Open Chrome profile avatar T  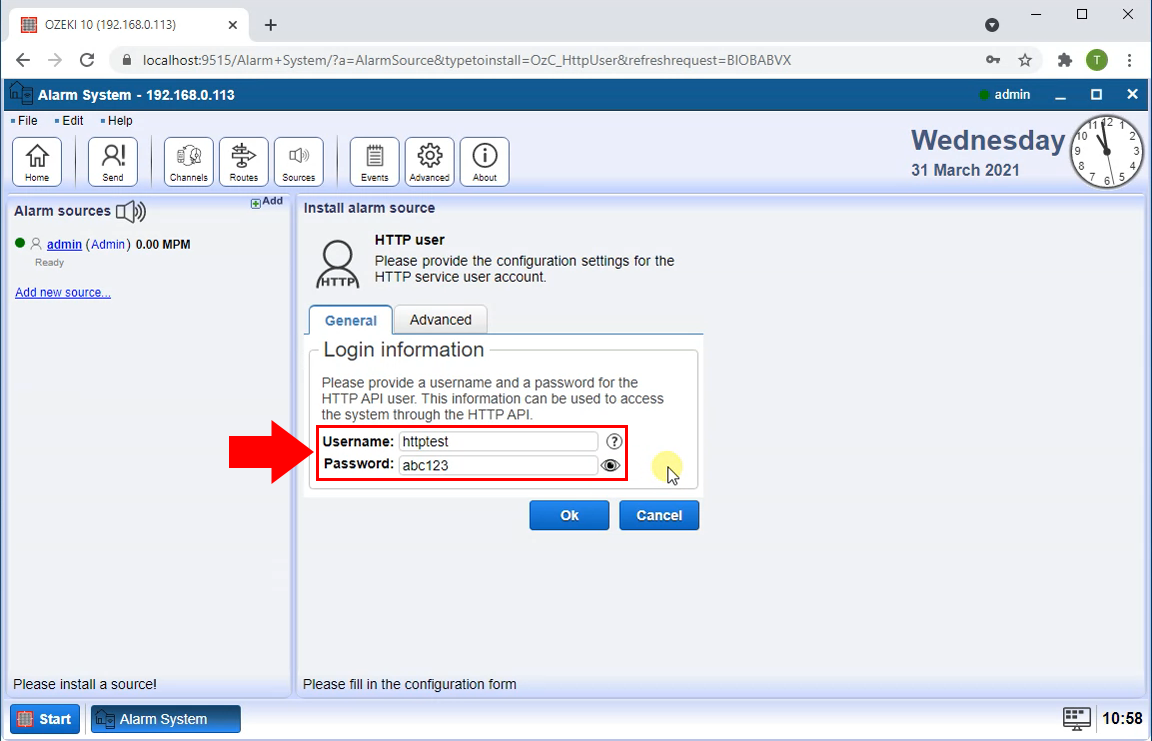1097,60
